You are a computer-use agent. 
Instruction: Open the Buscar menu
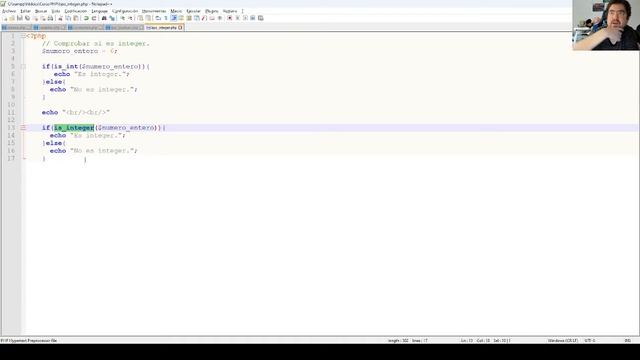pyautogui.click(x=41, y=11)
